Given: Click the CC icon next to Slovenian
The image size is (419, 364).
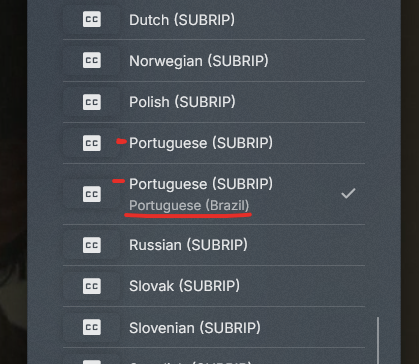Looking at the screenshot, I should click(x=92, y=327).
